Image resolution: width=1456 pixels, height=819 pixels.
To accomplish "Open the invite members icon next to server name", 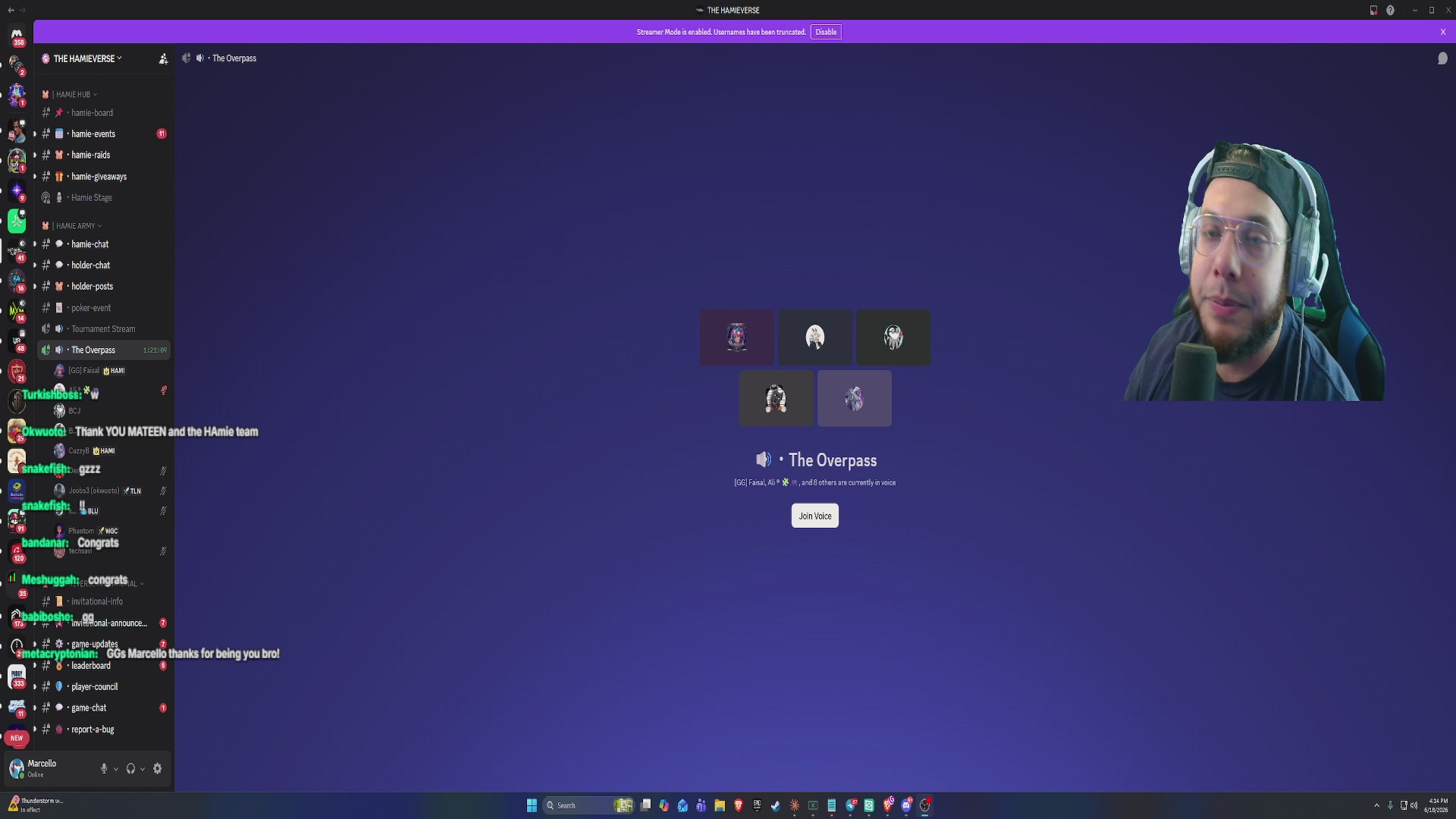I will tap(163, 58).
